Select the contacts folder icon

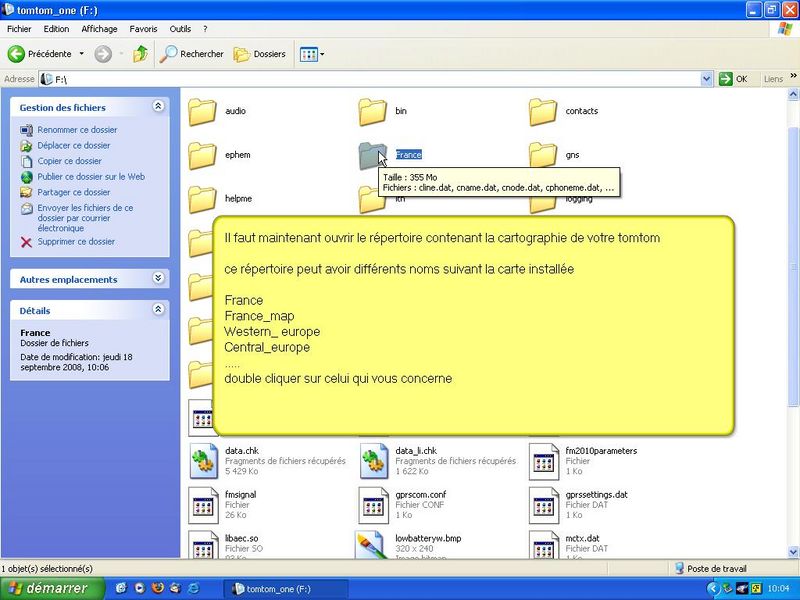(543, 112)
